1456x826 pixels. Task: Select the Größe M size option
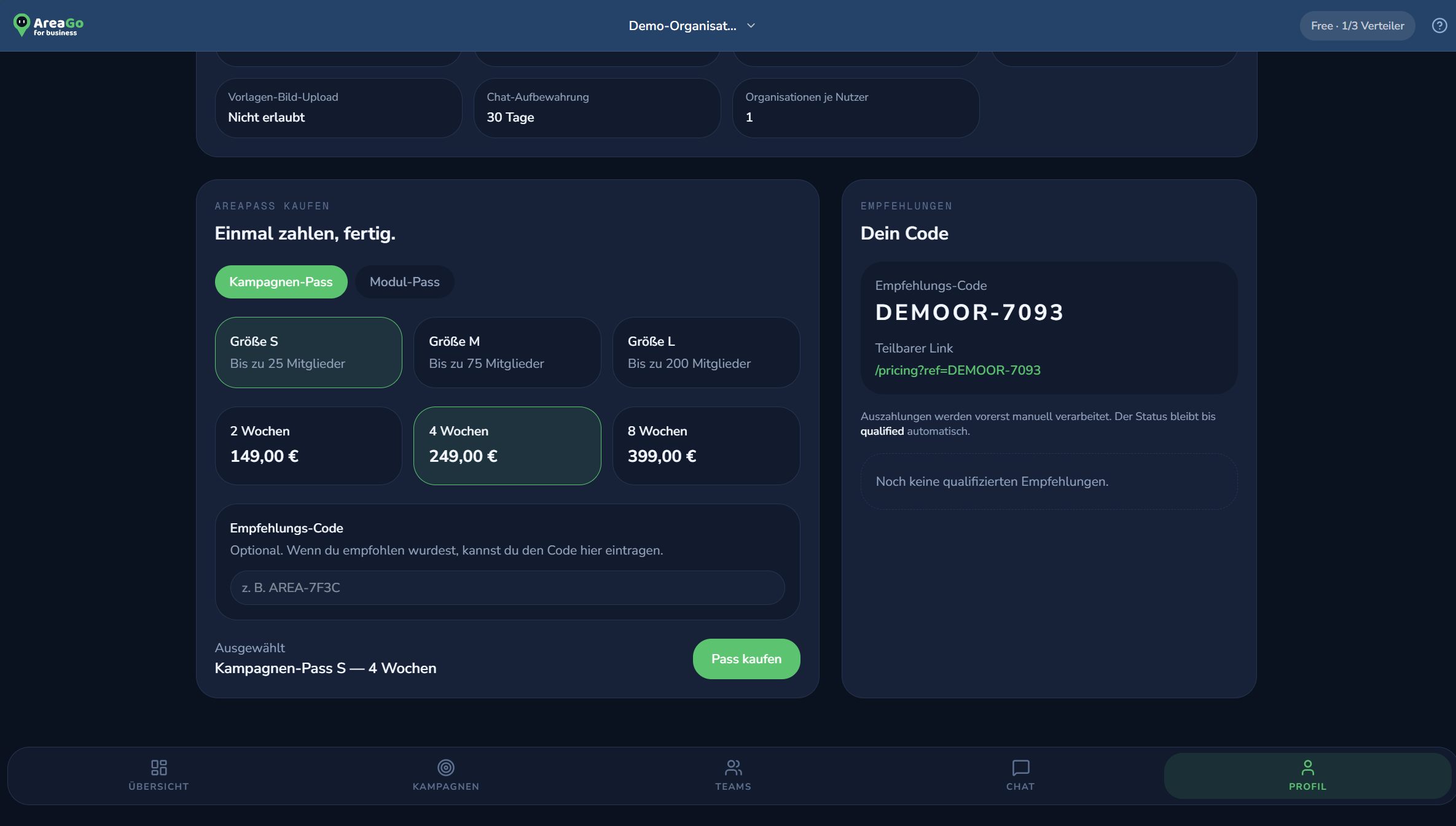coord(507,353)
